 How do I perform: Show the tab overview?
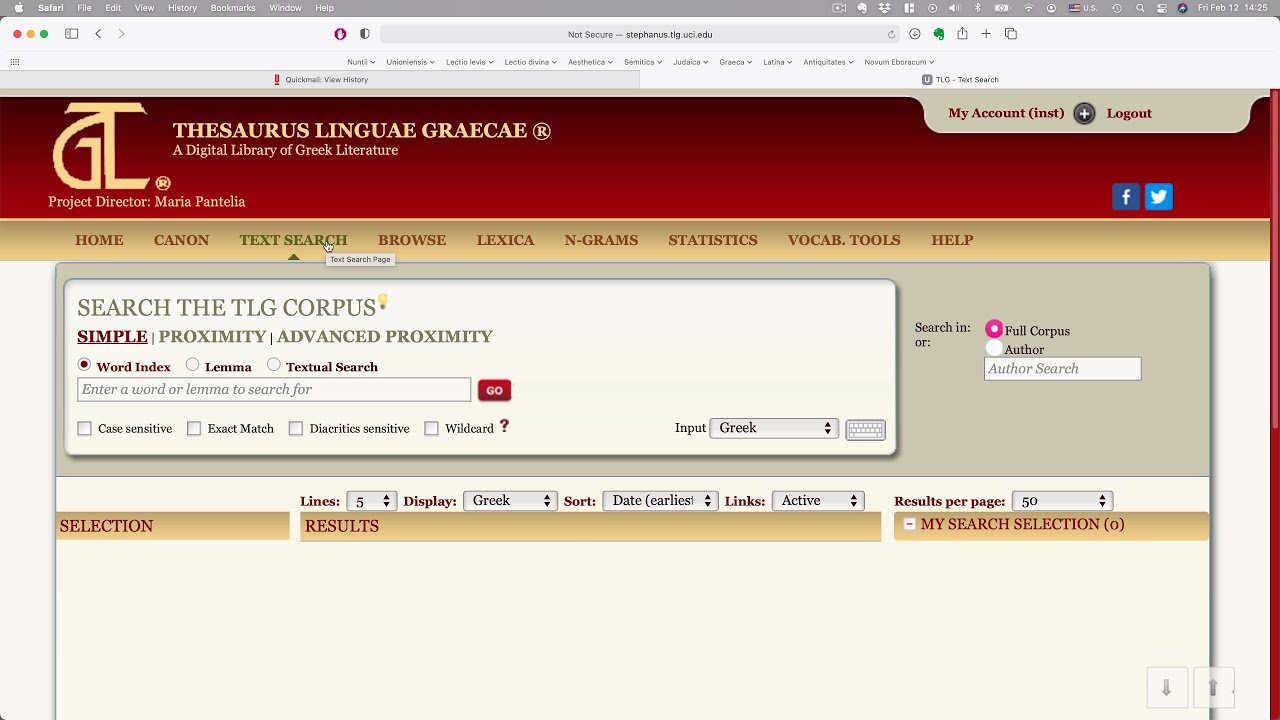tap(1011, 34)
